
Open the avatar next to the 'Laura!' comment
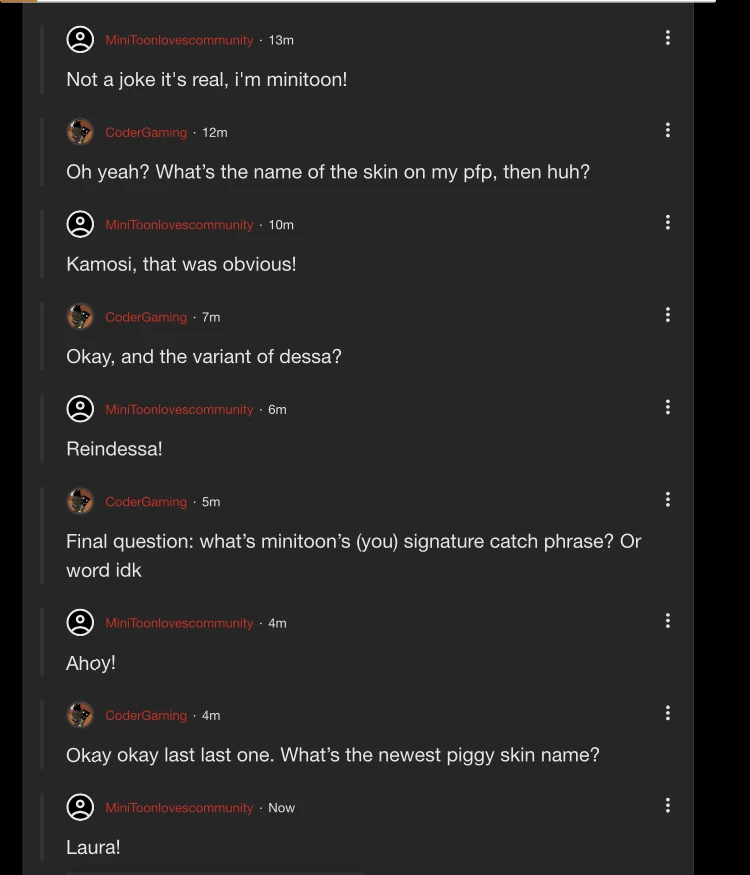pos(80,807)
